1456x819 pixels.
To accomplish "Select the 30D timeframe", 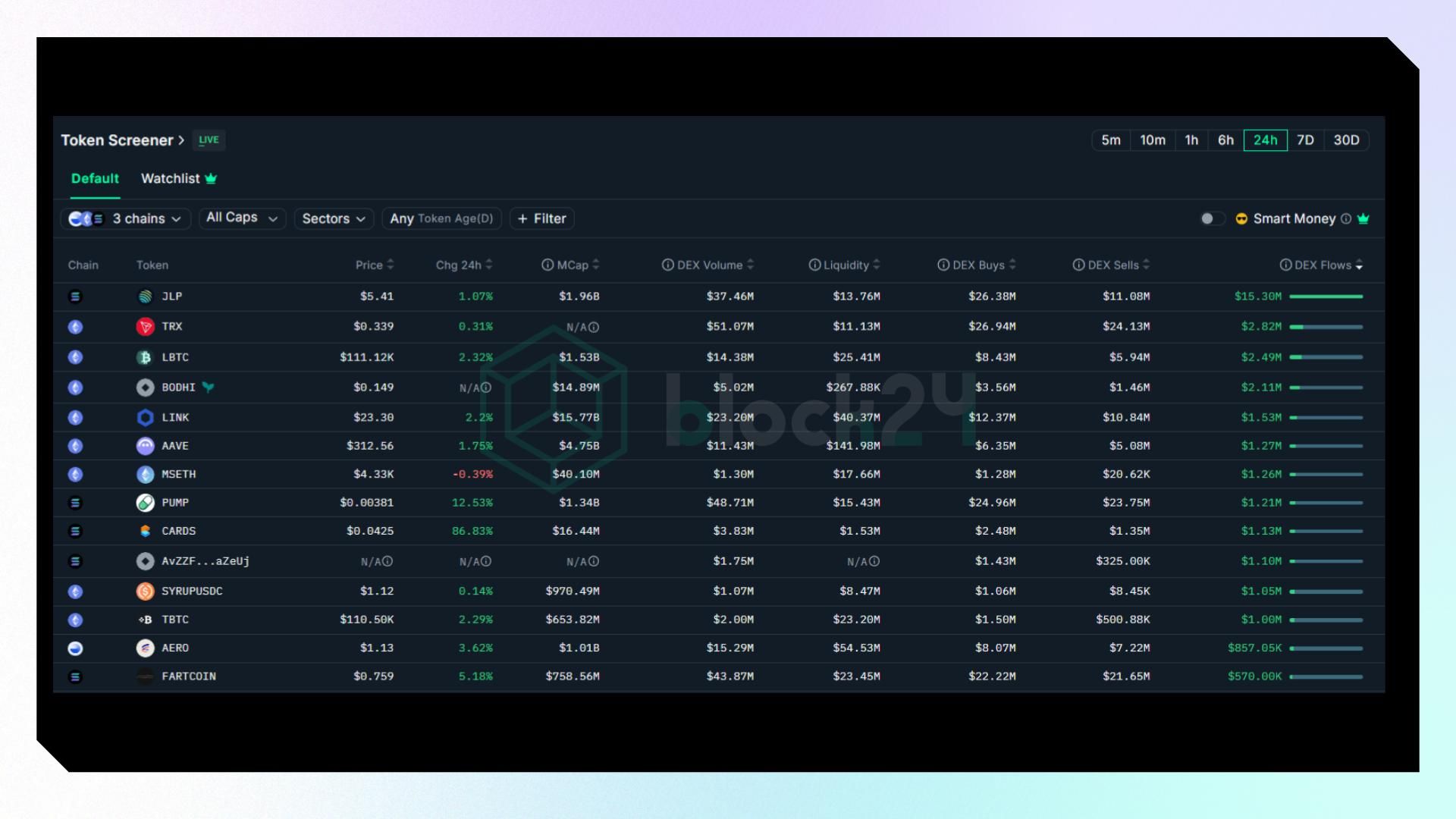I will tap(1346, 140).
